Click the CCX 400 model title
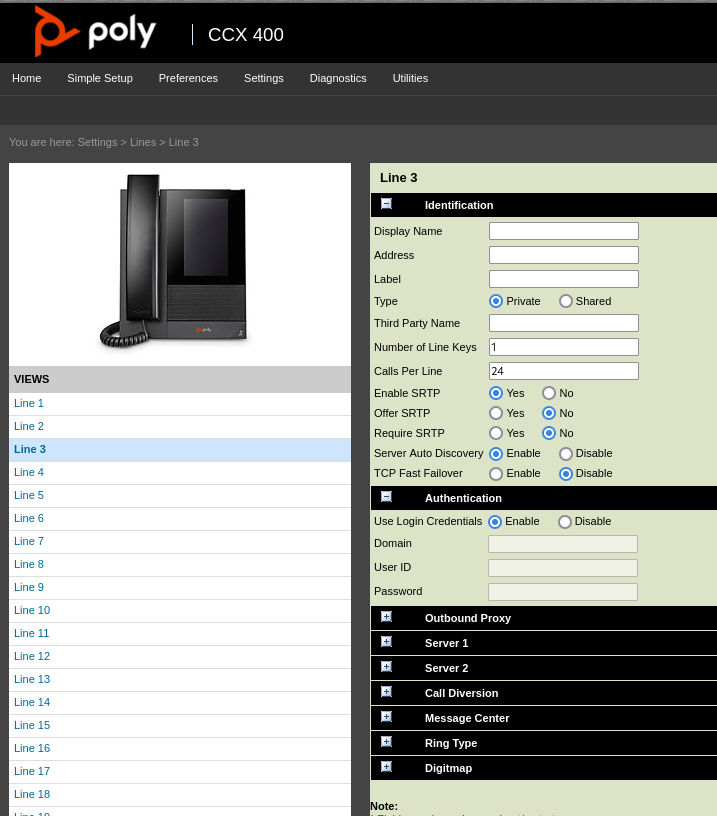This screenshot has width=717, height=816. 246,35
